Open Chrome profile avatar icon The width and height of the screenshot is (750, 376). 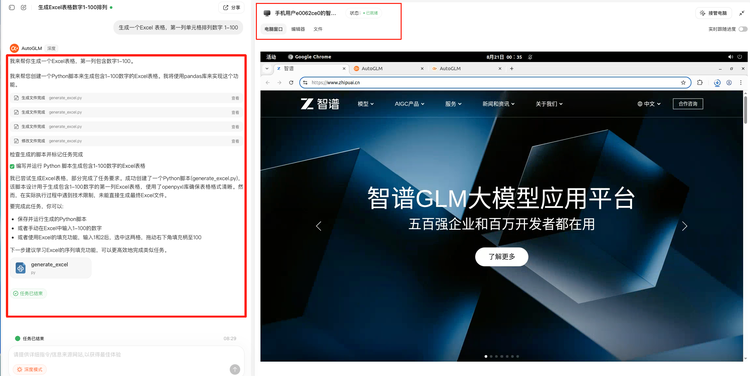[x=729, y=82]
